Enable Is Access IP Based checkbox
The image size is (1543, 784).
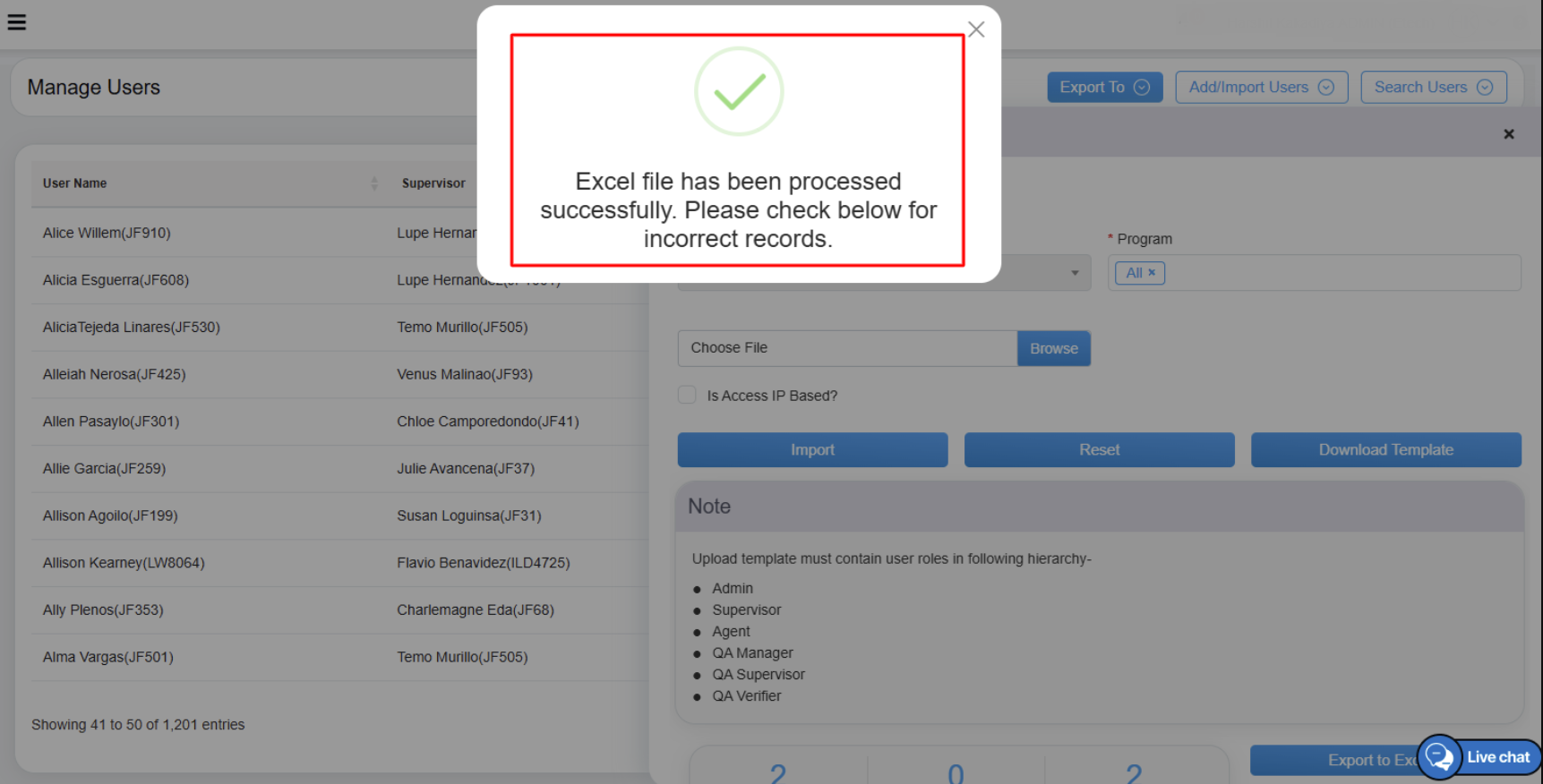tap(688, 396)
